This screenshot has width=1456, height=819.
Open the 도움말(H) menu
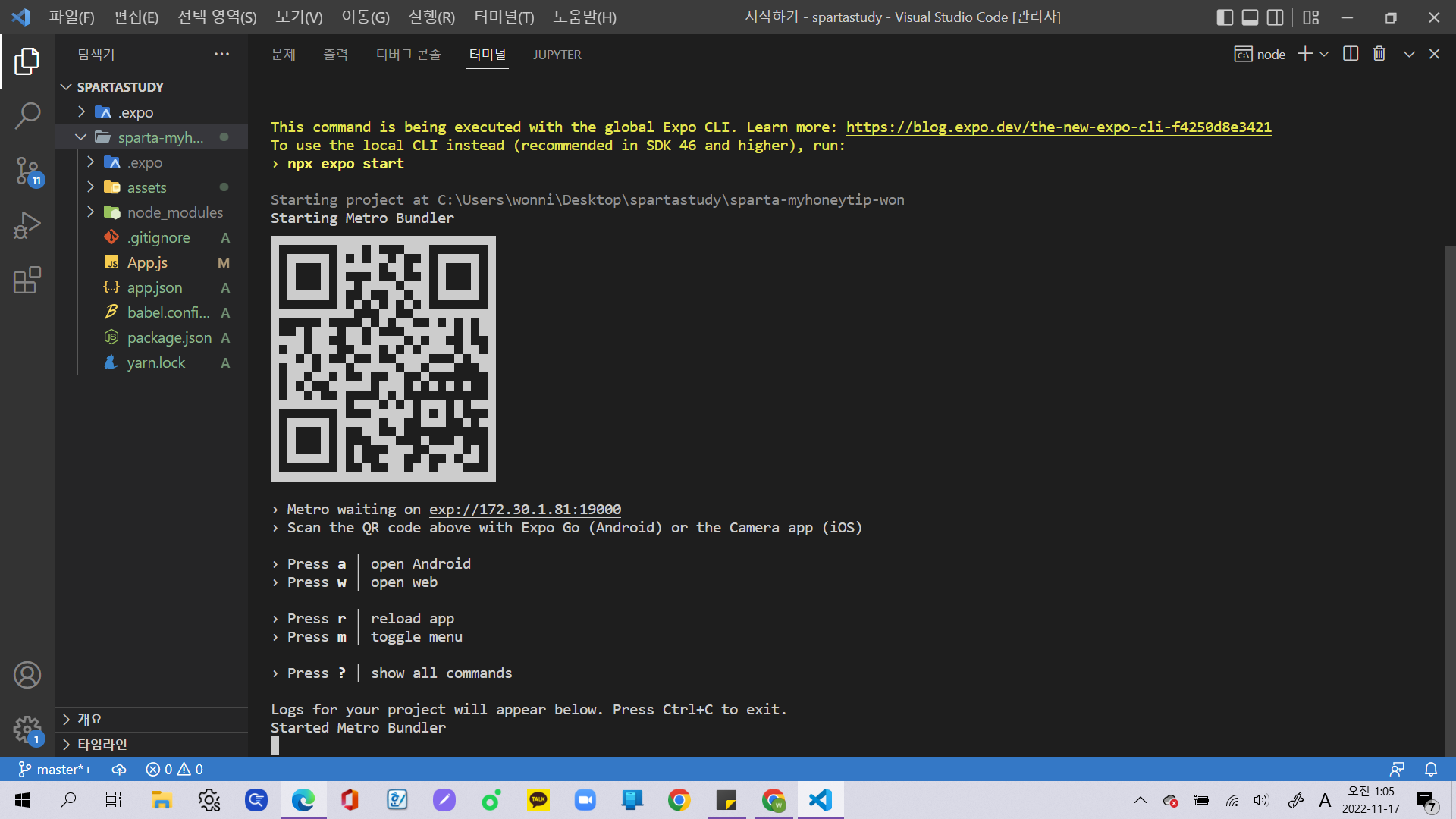585,17
